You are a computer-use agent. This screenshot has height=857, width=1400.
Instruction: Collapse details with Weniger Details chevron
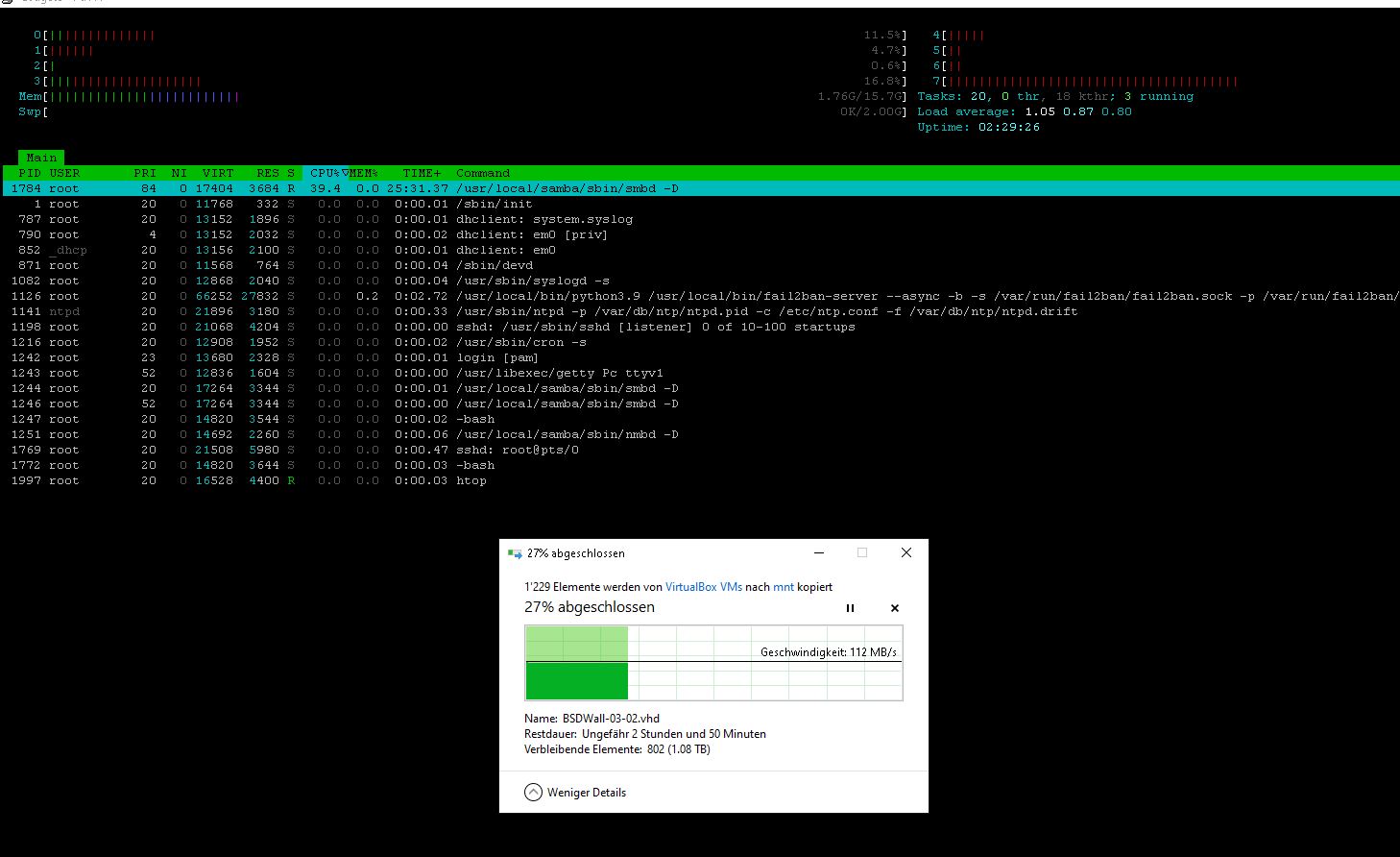534,793
